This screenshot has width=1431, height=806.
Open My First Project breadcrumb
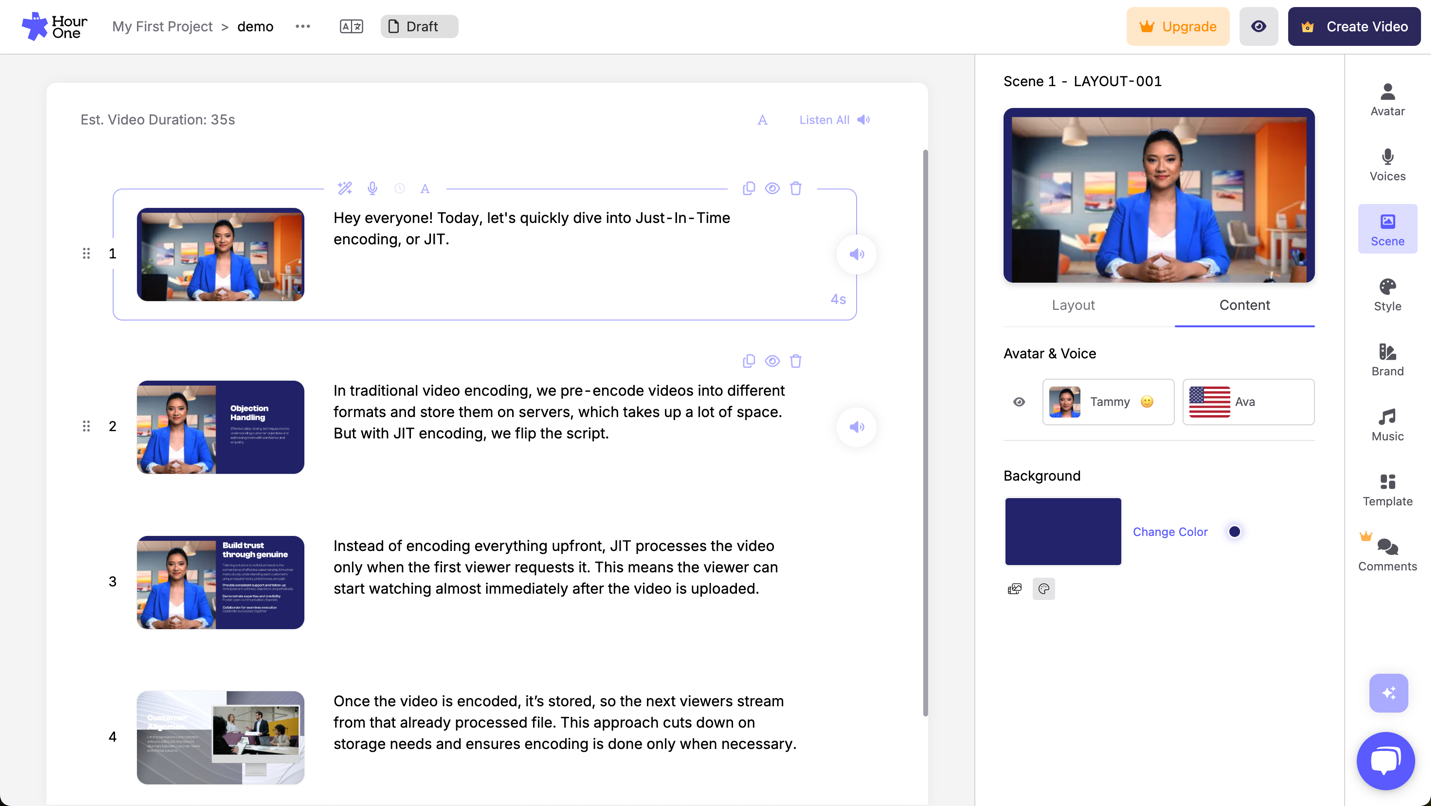pos(162,26)
